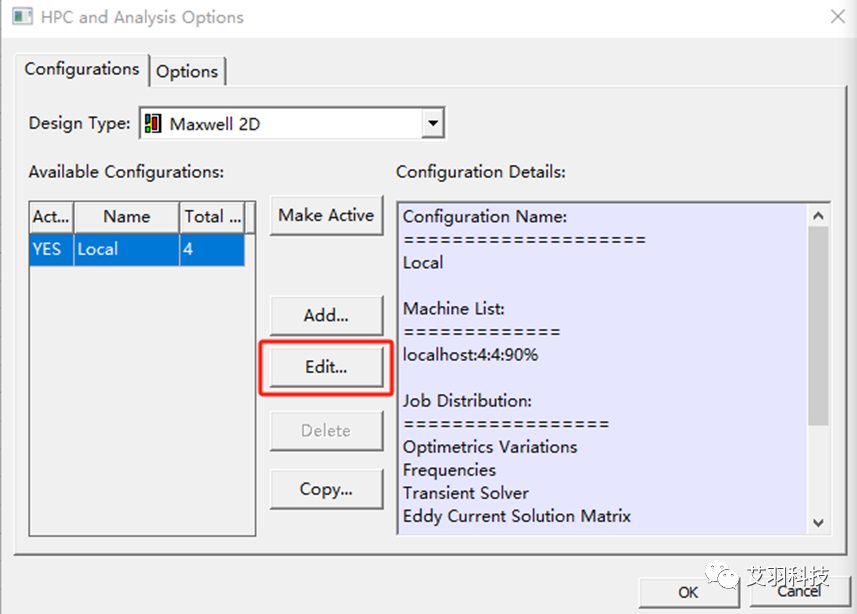Screen dimensions: 857x614
Task: Click the Cancel button
Action: (x=799, y=592)
